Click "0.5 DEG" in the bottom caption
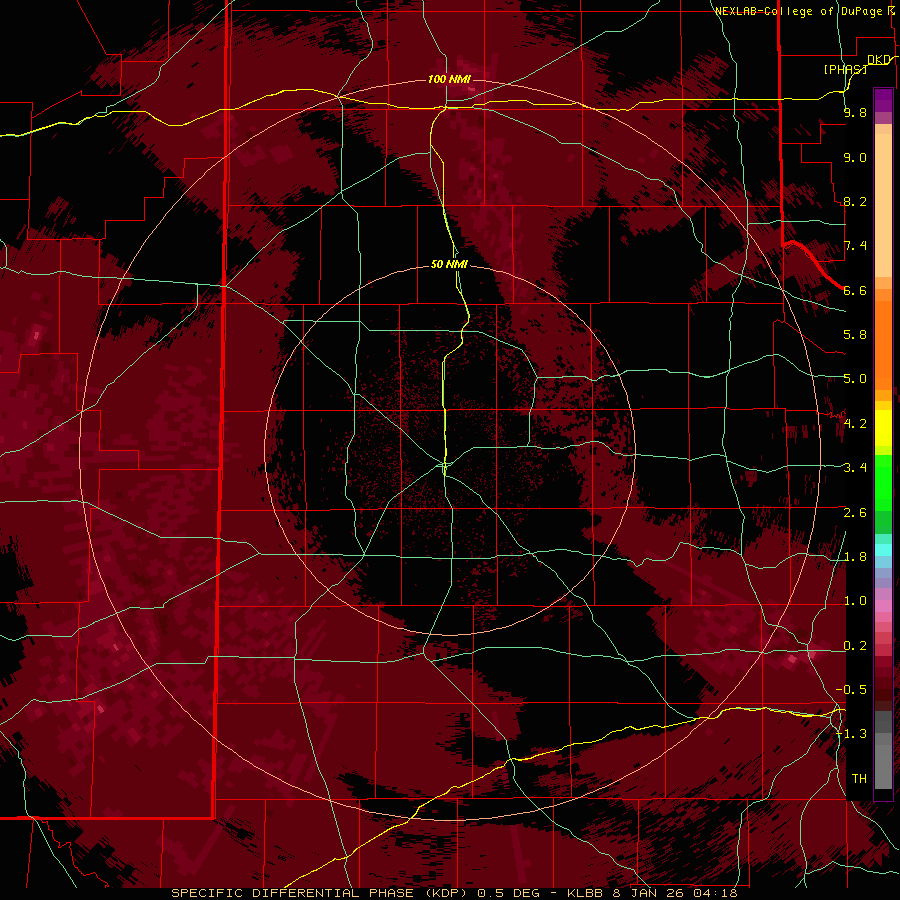The height and width of the screenshot is (900, 900). 509,893
